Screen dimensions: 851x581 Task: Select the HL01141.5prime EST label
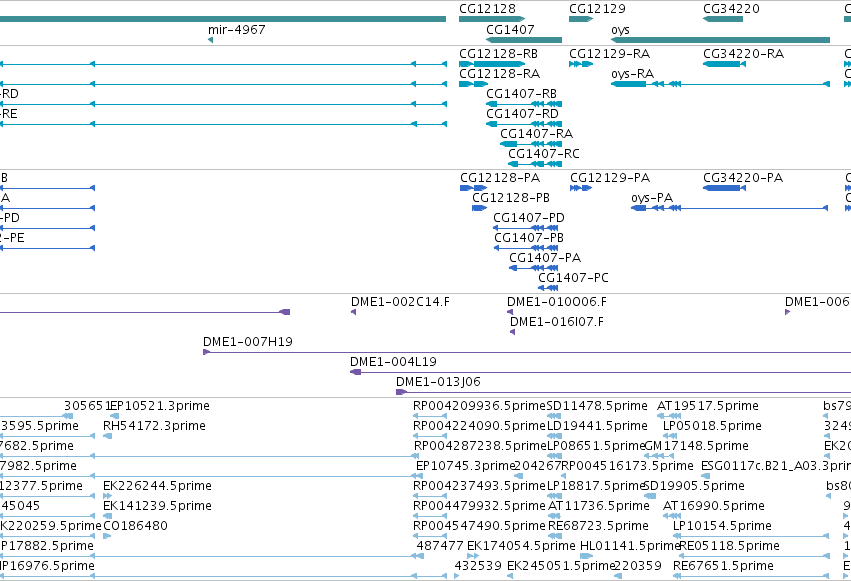[x=630, y=546]
